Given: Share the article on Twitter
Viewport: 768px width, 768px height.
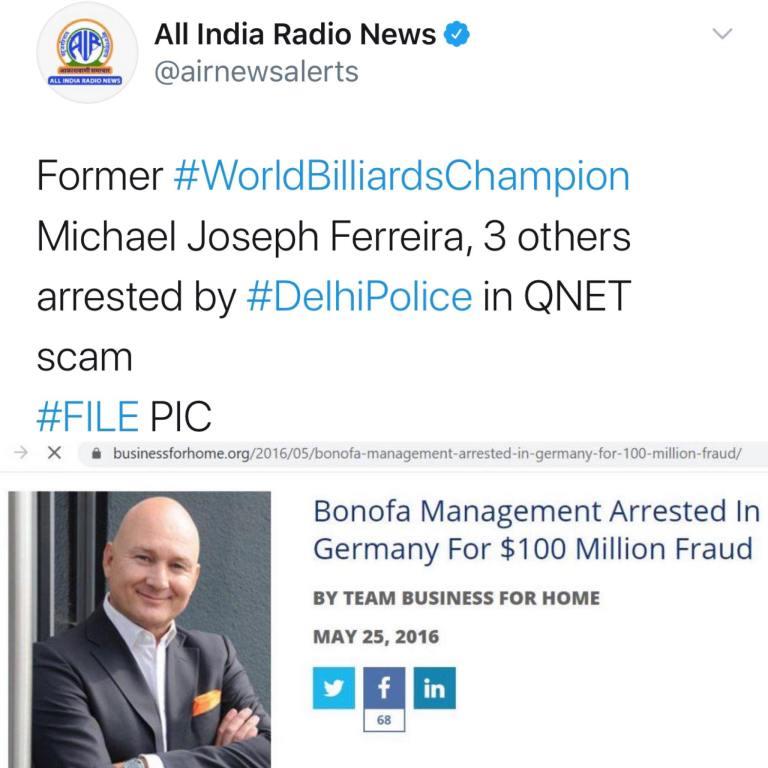Looking at the screenshot, I should [x=334, y=688].
